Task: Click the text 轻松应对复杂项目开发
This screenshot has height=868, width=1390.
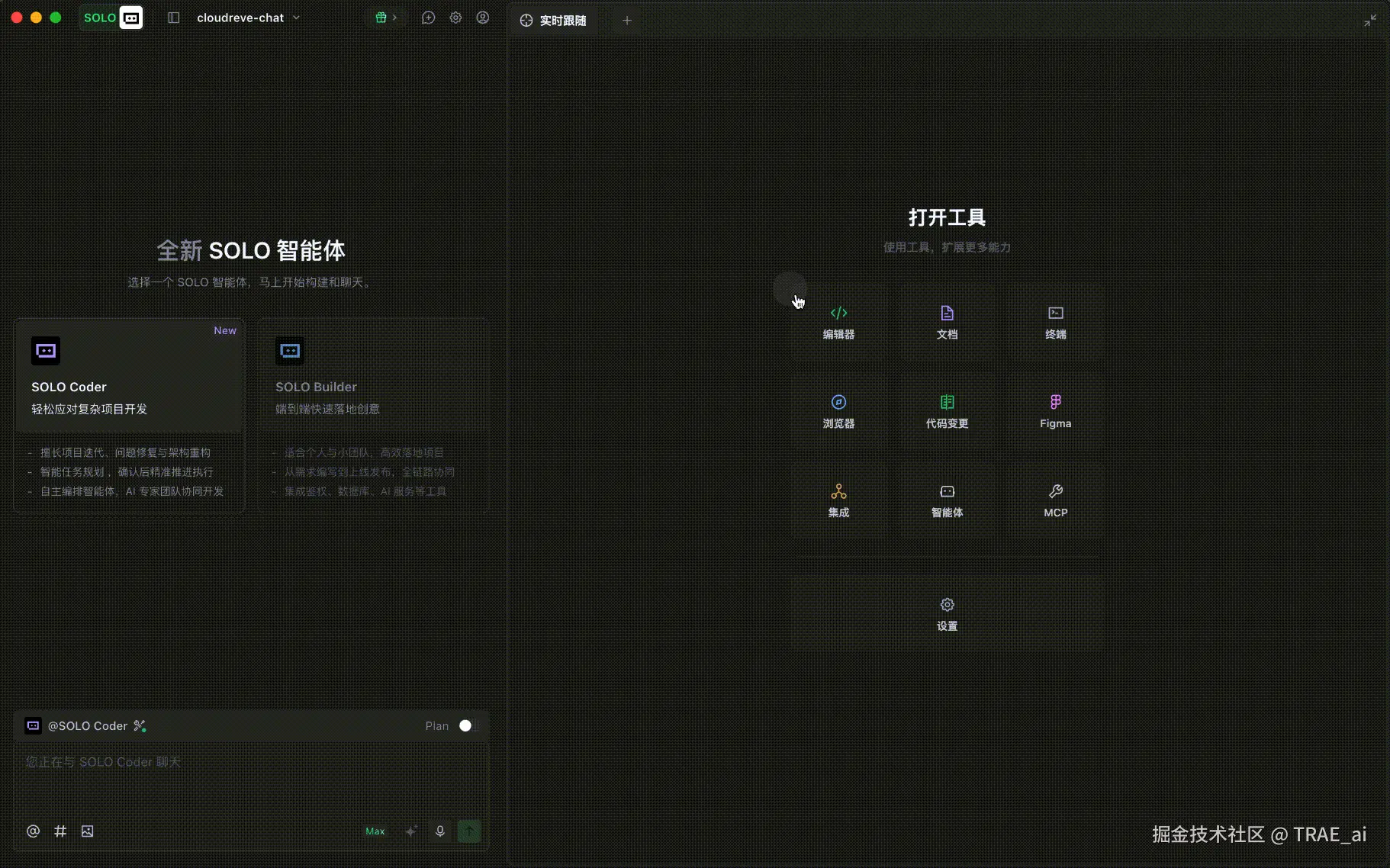Action: (89, 409)
